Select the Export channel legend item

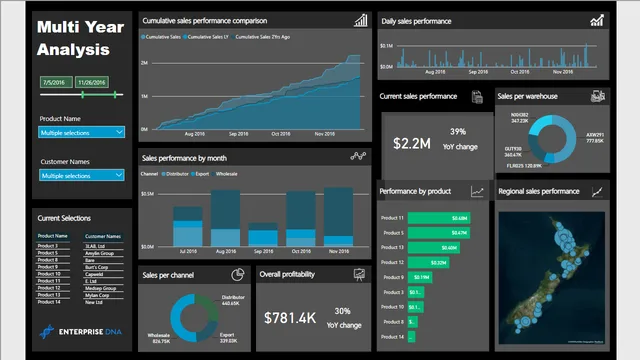[x=200, y=174]
